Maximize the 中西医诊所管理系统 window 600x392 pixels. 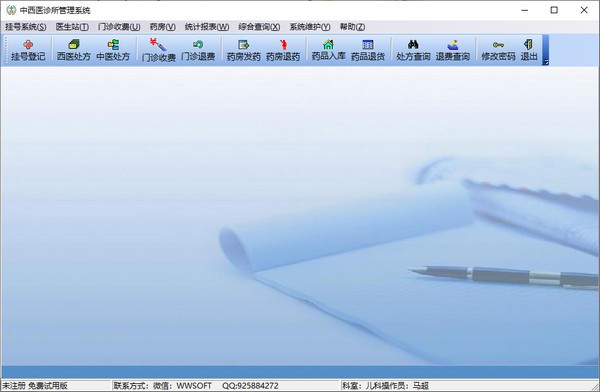point(554,10)
